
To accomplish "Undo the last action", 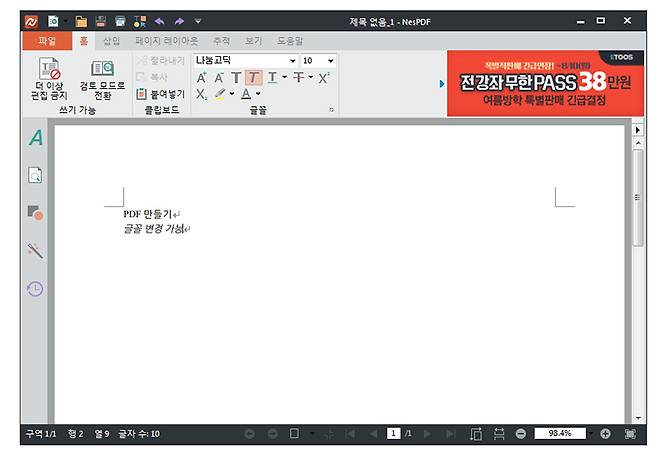I will (x=159, y=21).
